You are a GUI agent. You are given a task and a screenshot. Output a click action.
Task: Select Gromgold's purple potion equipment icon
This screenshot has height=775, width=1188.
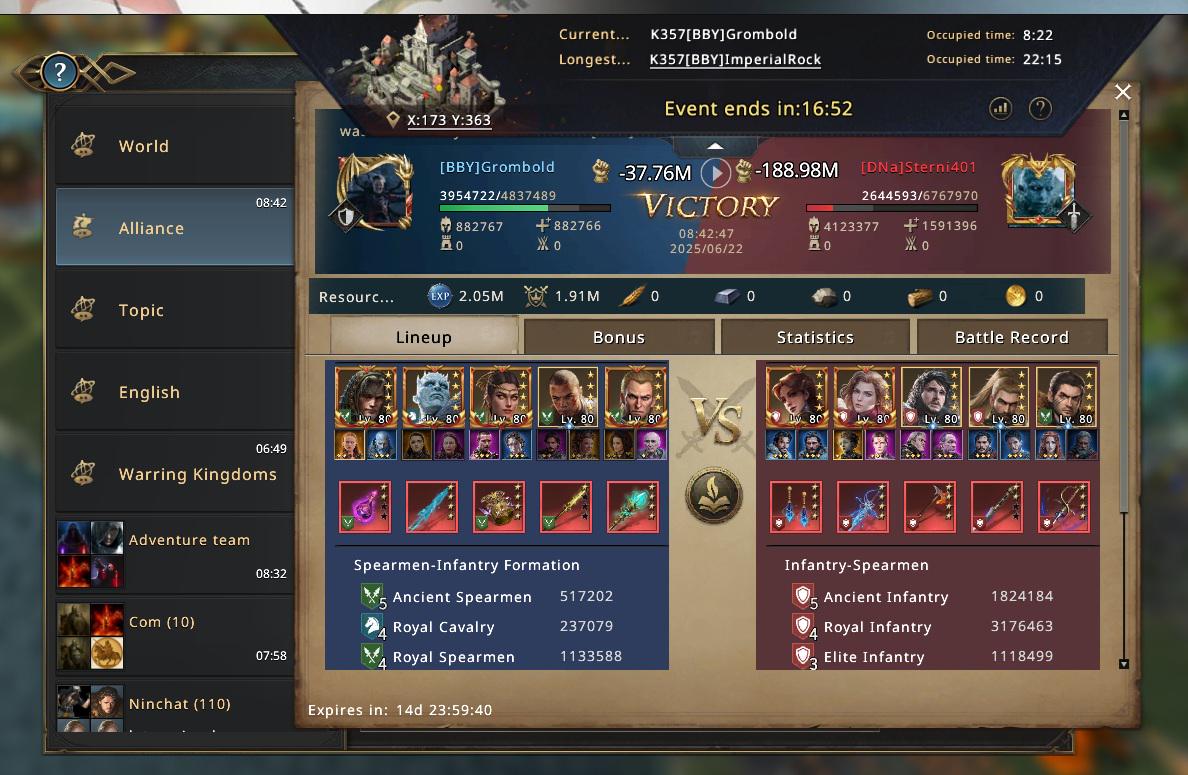click(364, 507)
